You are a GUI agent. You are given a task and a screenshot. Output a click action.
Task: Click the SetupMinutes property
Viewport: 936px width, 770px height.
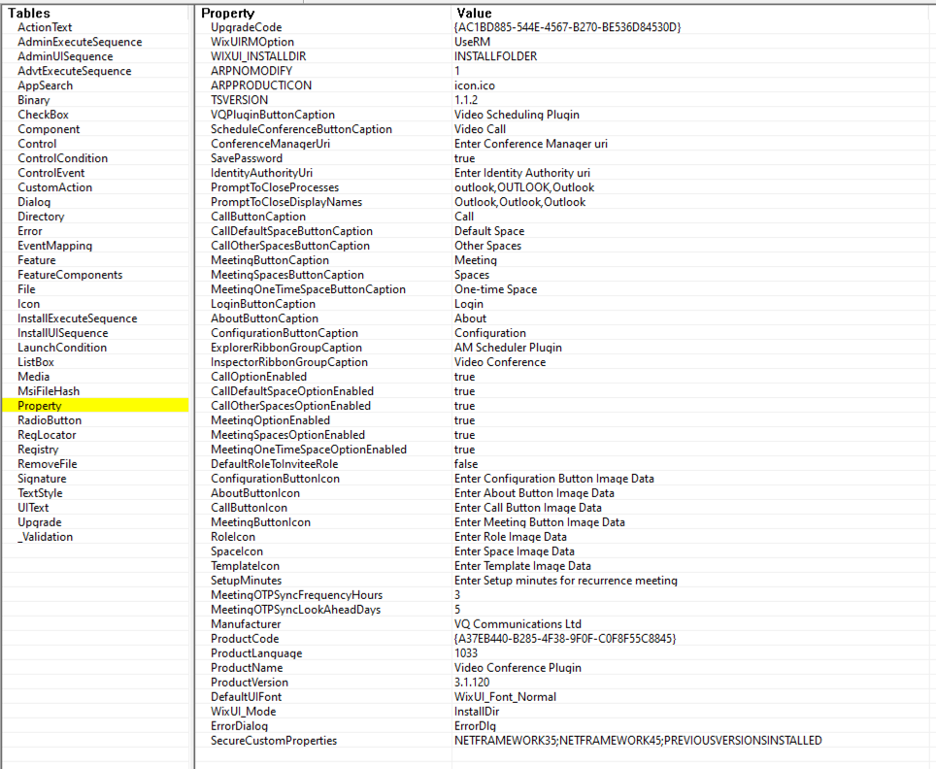[x=246, y=581]
